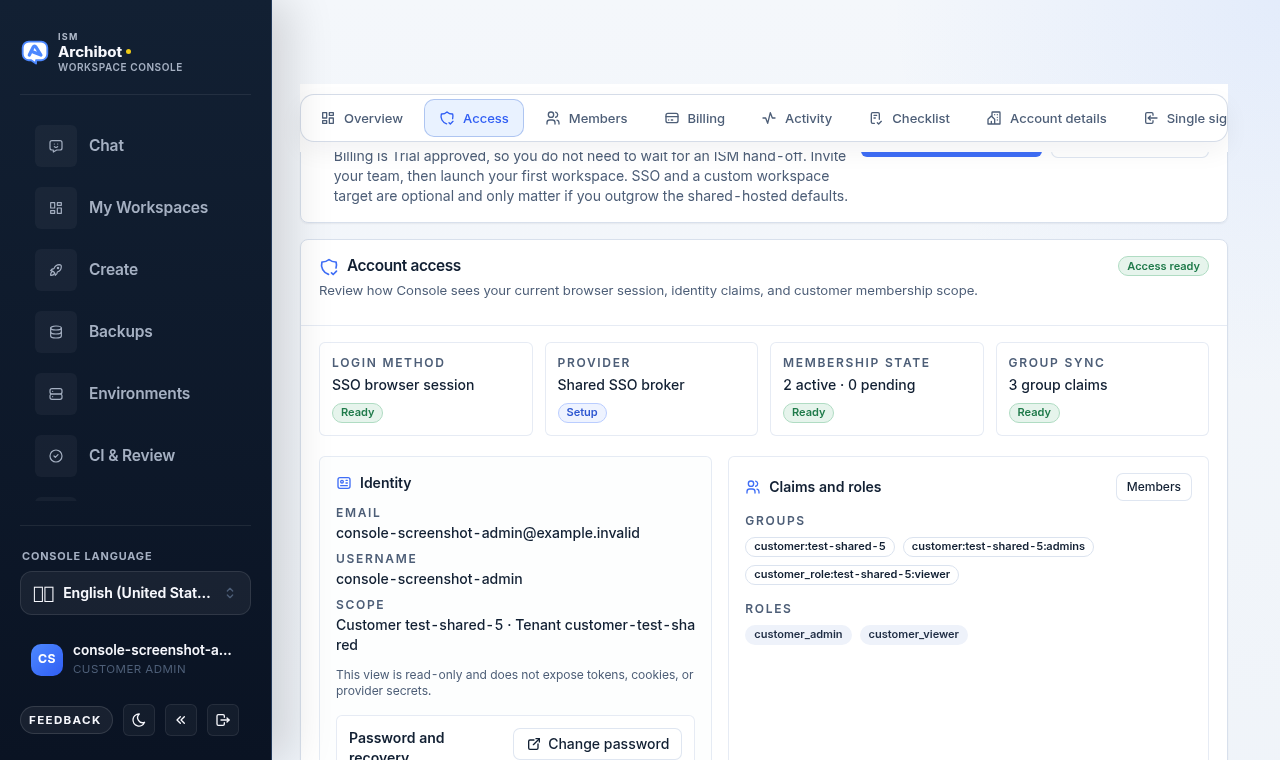The width and height of the screenshot is (1280, 760).
Task: Open the Activity tab
Action: tap(797, 118)
